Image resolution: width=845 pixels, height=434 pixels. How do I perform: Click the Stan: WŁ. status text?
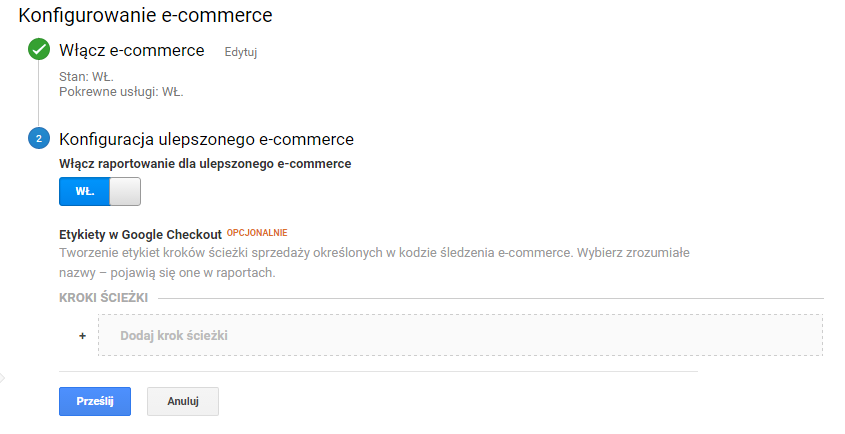click(87, 75)
